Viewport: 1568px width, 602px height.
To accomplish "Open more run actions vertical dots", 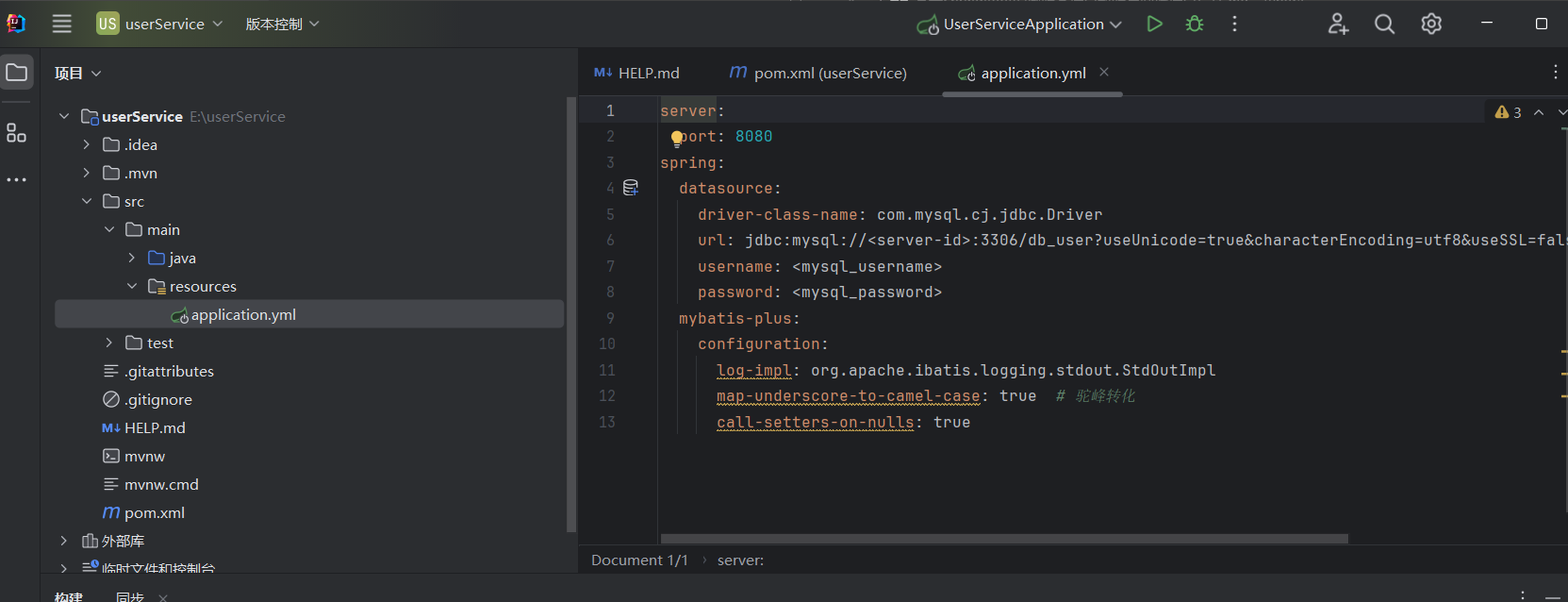I will (1234, 24).
